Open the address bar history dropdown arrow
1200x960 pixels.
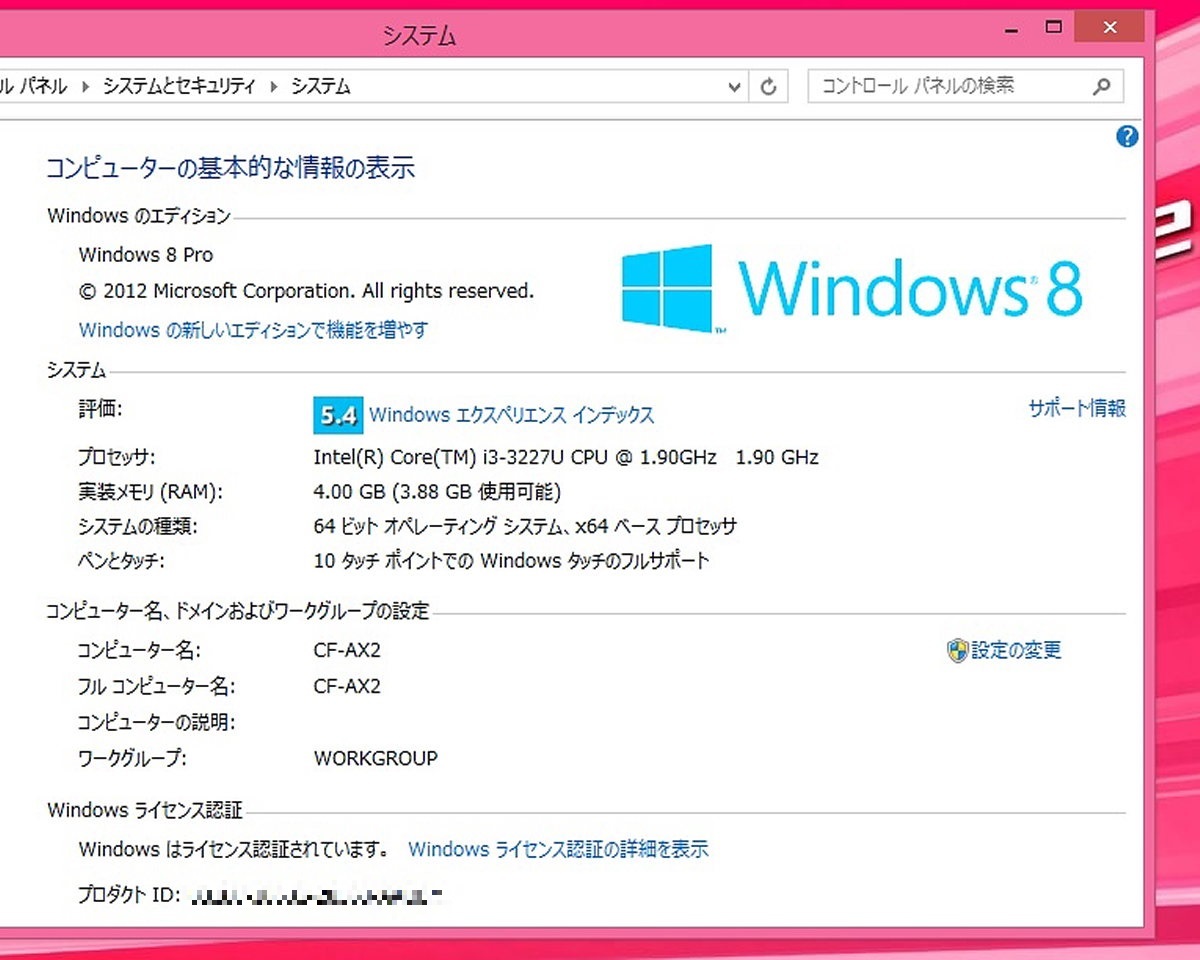[737, 87]
